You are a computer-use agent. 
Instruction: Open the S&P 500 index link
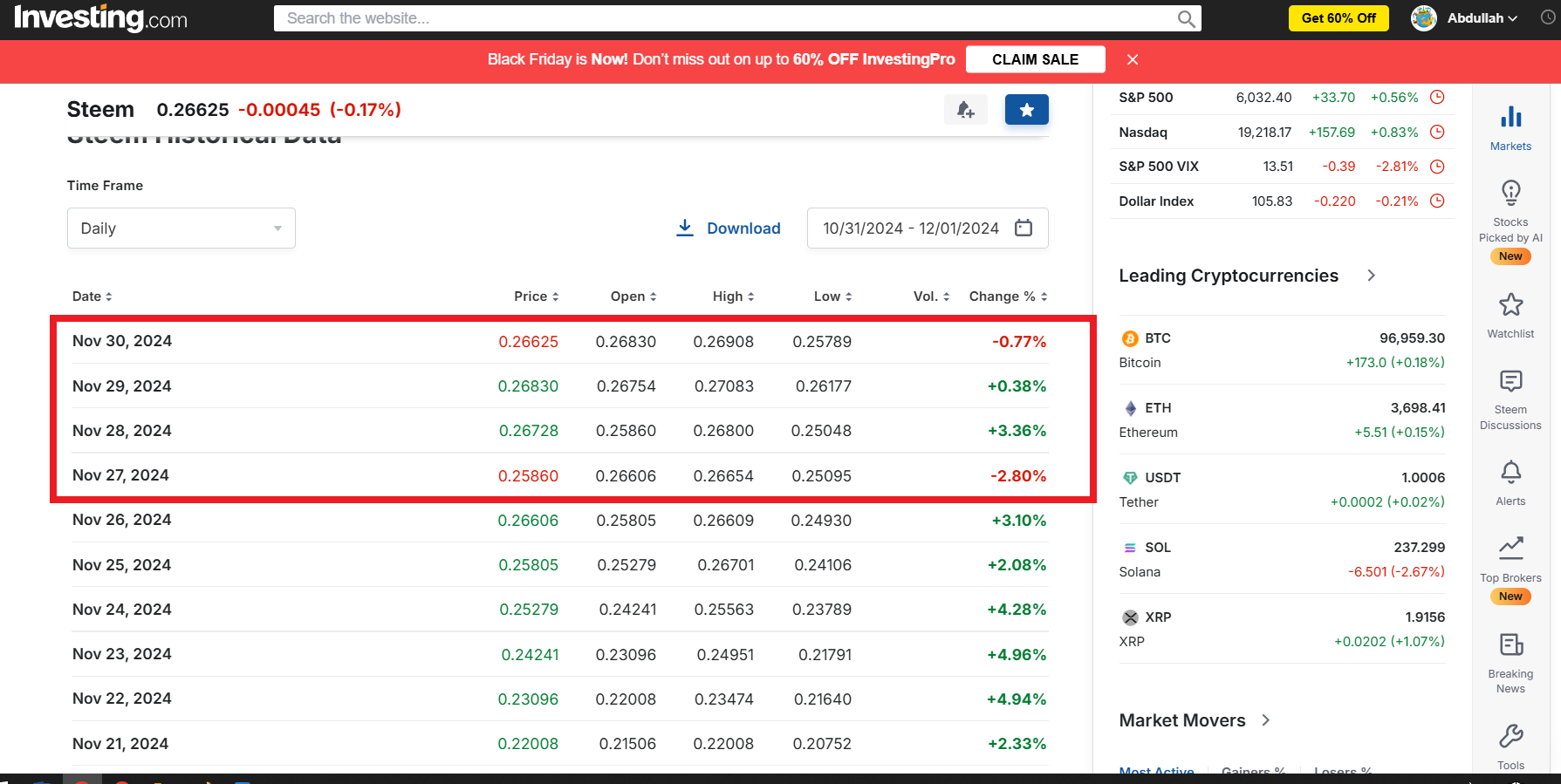pyautogui.click(x=1146, y=98)
